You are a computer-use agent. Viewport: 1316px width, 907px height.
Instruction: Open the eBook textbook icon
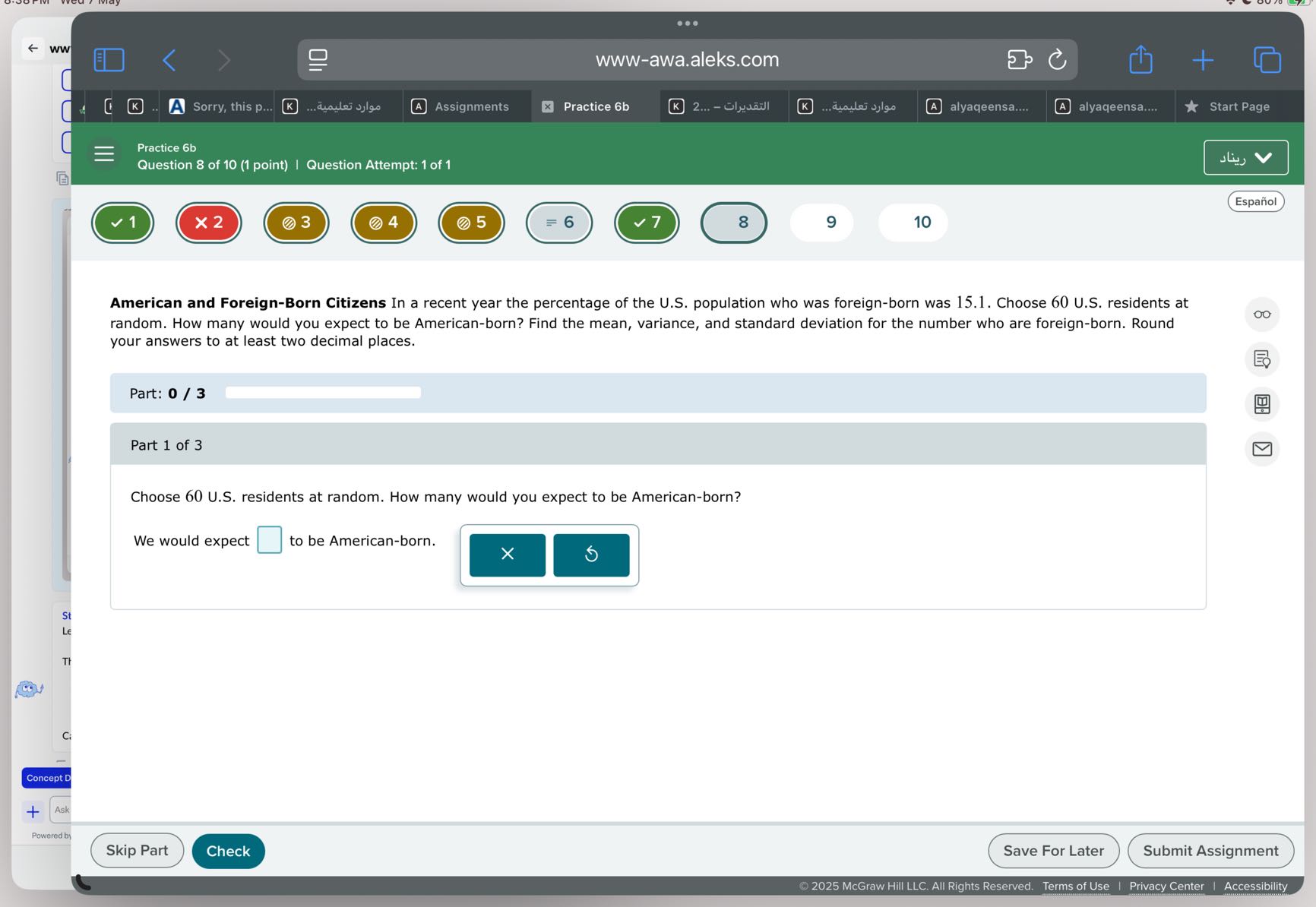(x=1262, y=404)
